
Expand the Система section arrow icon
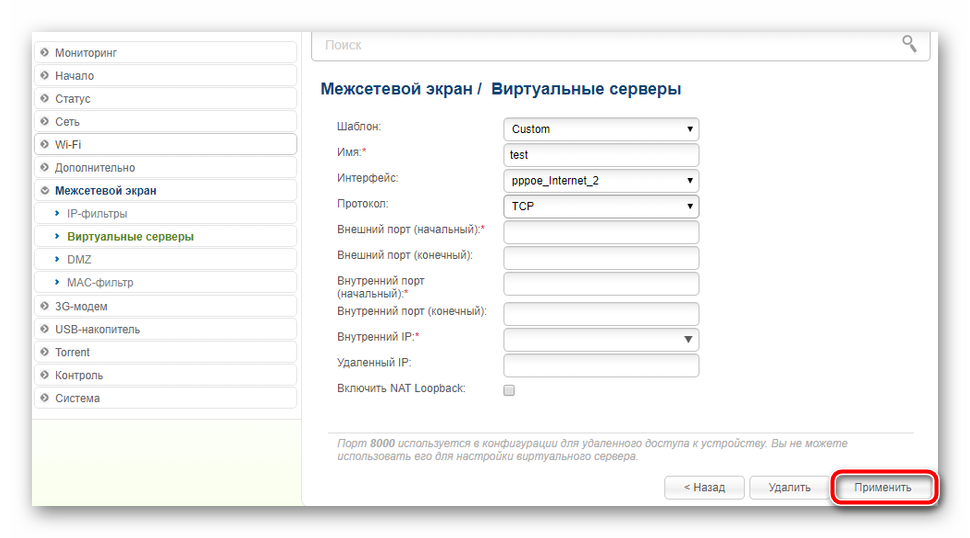click(45, 398)
